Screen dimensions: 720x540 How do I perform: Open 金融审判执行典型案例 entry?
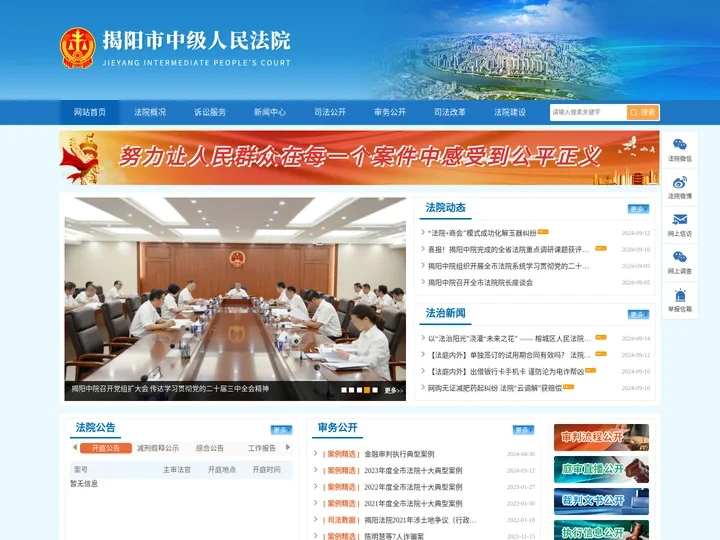399,454
